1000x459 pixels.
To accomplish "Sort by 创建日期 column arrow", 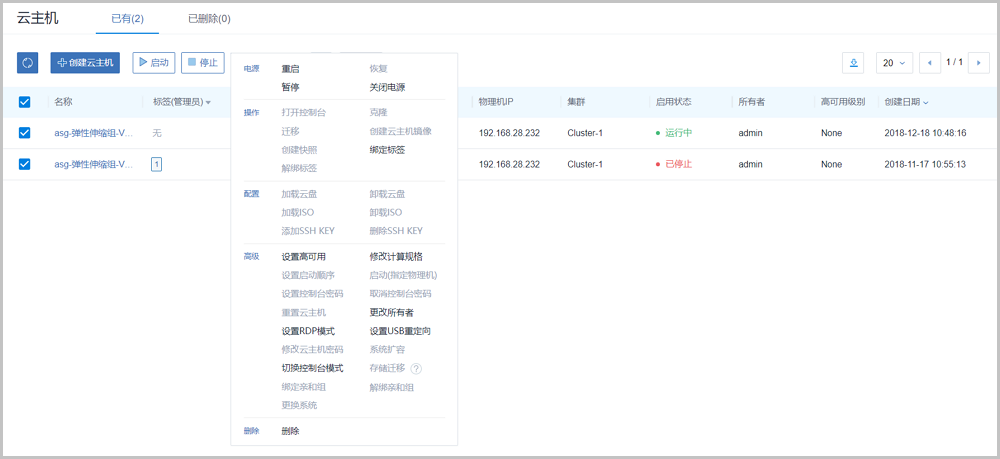I will click(x=925, y=103).
